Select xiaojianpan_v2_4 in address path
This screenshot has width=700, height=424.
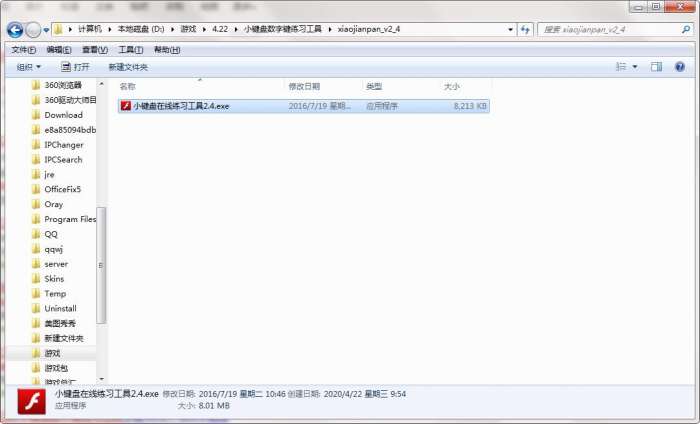(x=369, y=29)
